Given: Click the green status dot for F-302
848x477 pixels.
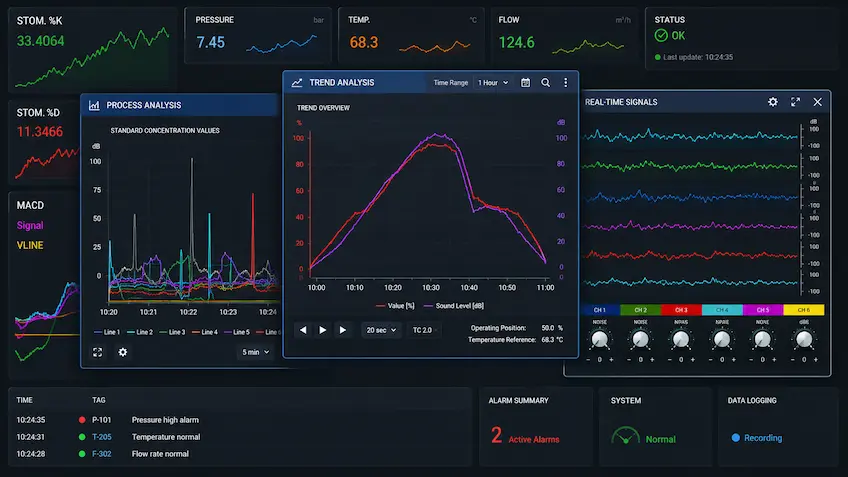Looking at the screenshot, I should pos(82,454).
